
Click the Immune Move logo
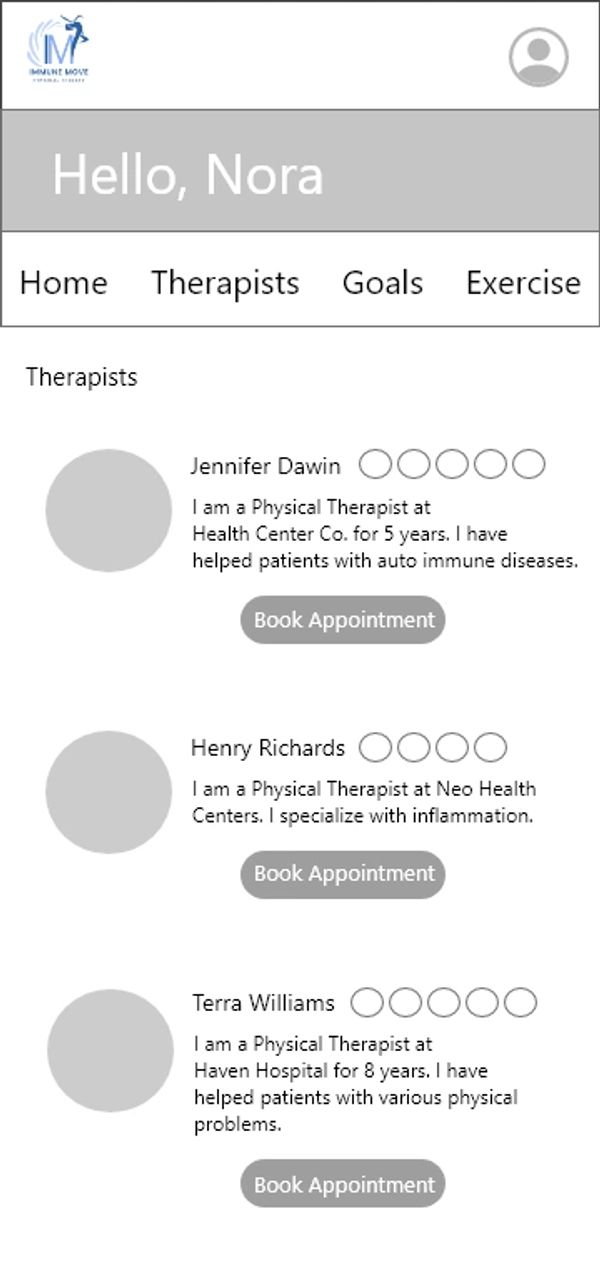[x=57, y=49]
